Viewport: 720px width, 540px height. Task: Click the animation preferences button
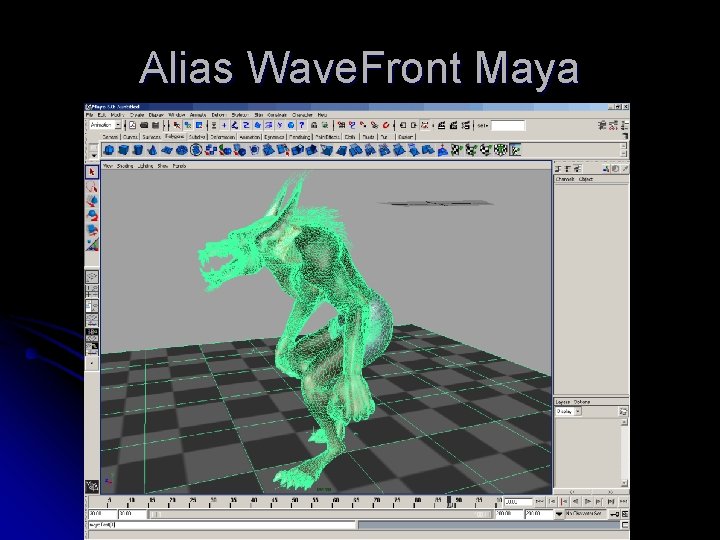[x=624, y=514]
